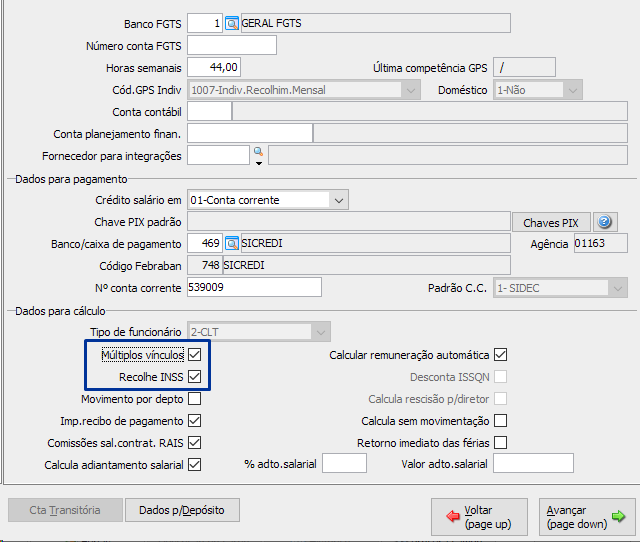Expand the Tipo de funcionário dropdown

[320, 331]
